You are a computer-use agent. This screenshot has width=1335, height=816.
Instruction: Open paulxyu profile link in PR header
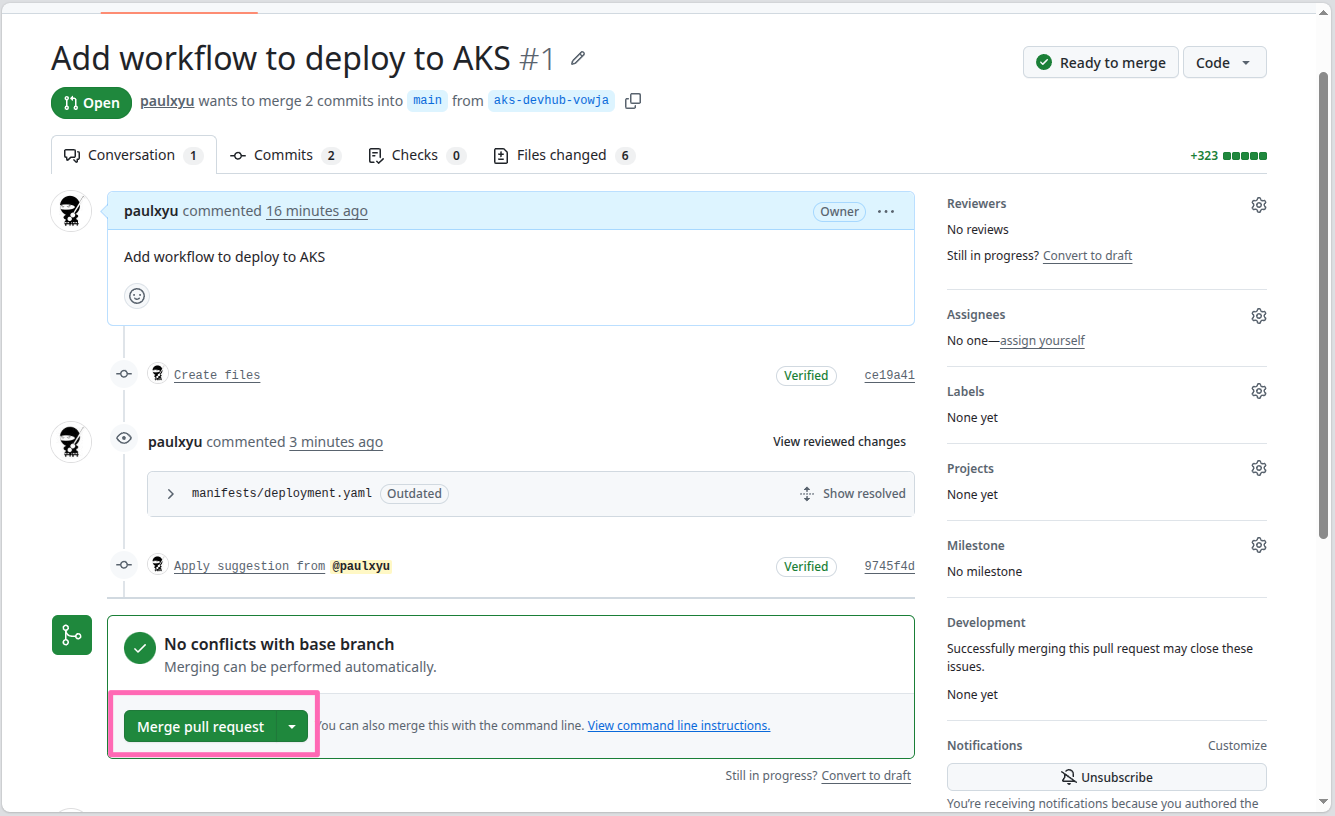(x=167, y=100)
